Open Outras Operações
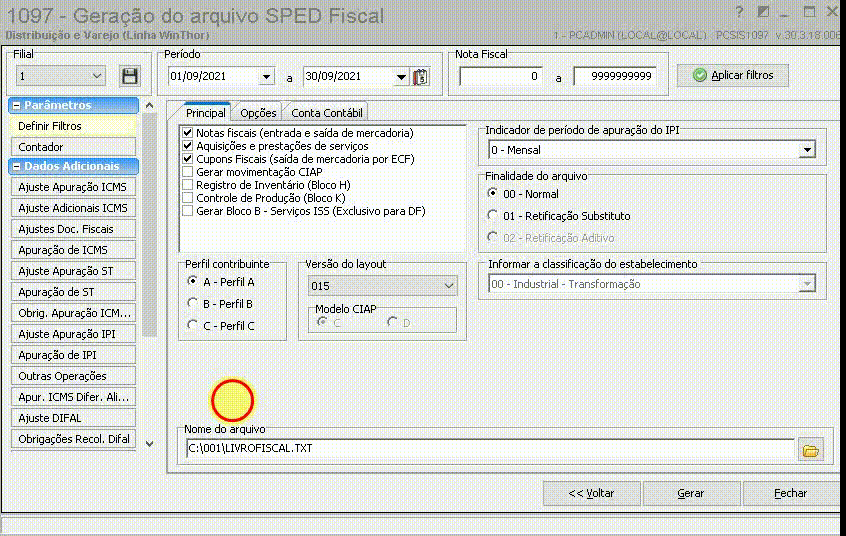This screenshot has width=846, height=536. (x=73, y=376)
